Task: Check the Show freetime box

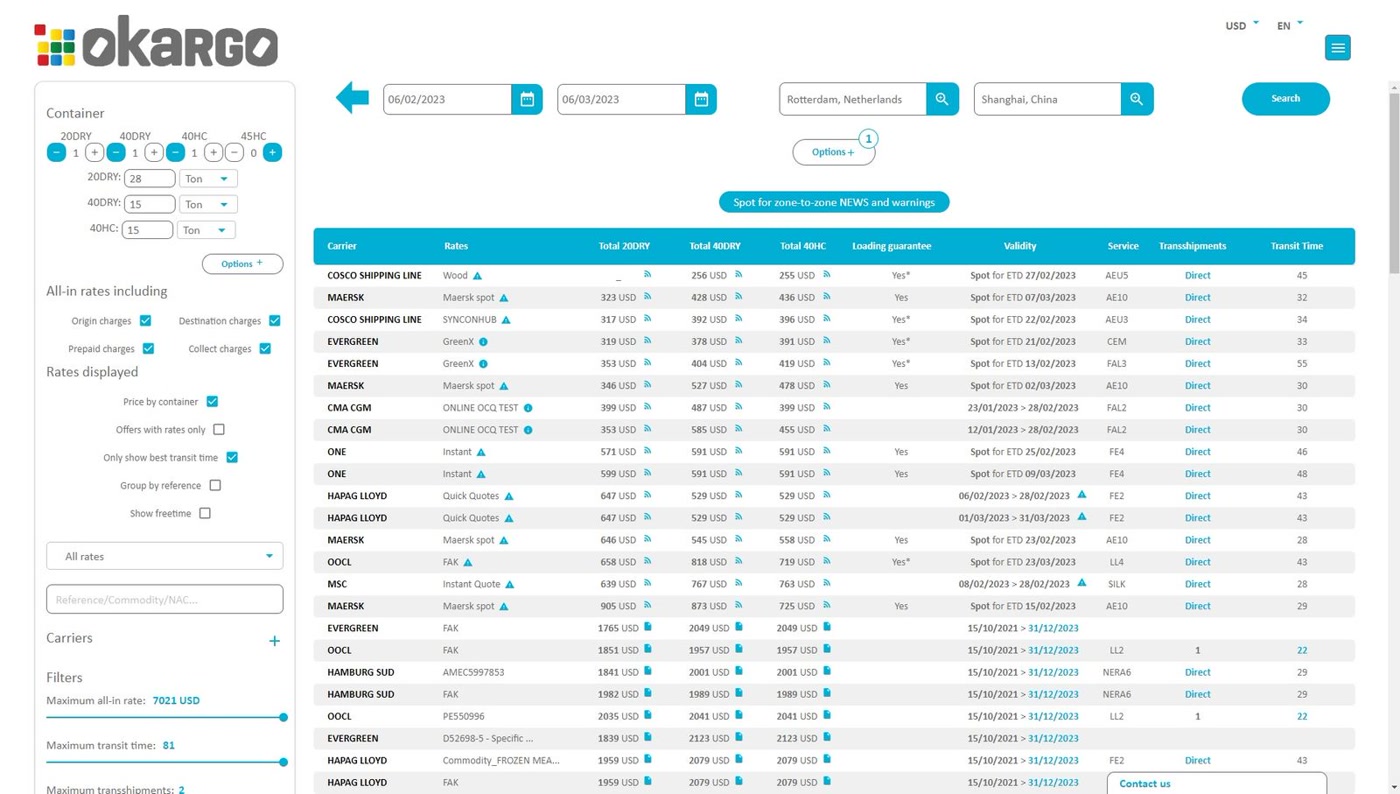Action: (x=205, y=514)
